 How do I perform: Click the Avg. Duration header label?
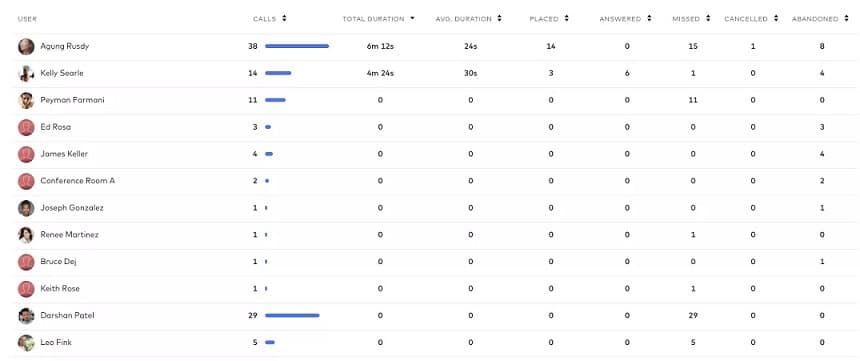point(463,19)
